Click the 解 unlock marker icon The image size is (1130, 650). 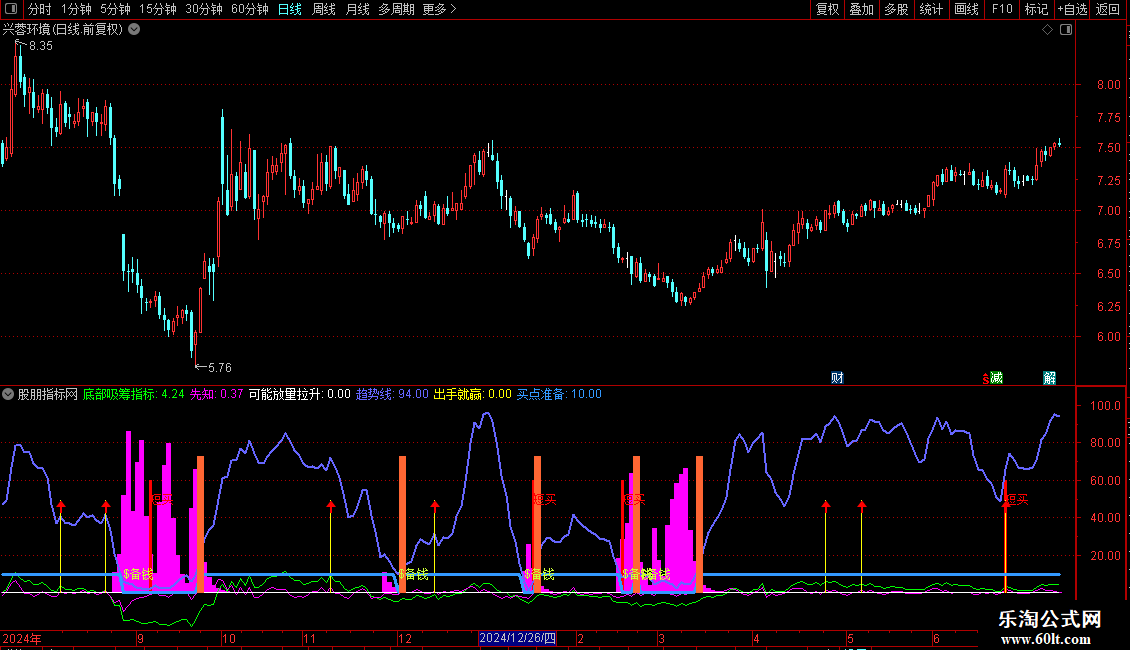coord(1049,378)
